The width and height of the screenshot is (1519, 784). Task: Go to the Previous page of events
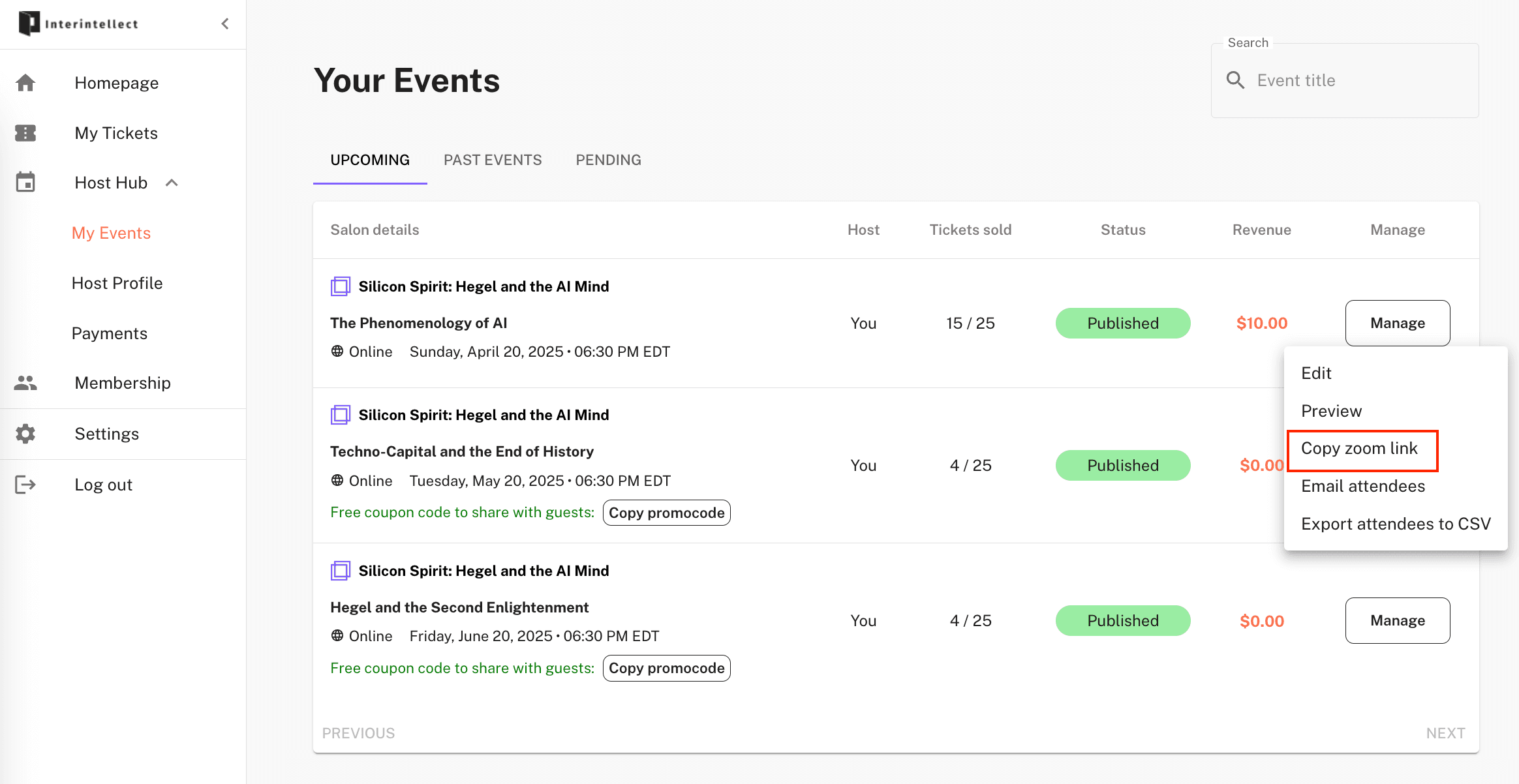point(358,733)
